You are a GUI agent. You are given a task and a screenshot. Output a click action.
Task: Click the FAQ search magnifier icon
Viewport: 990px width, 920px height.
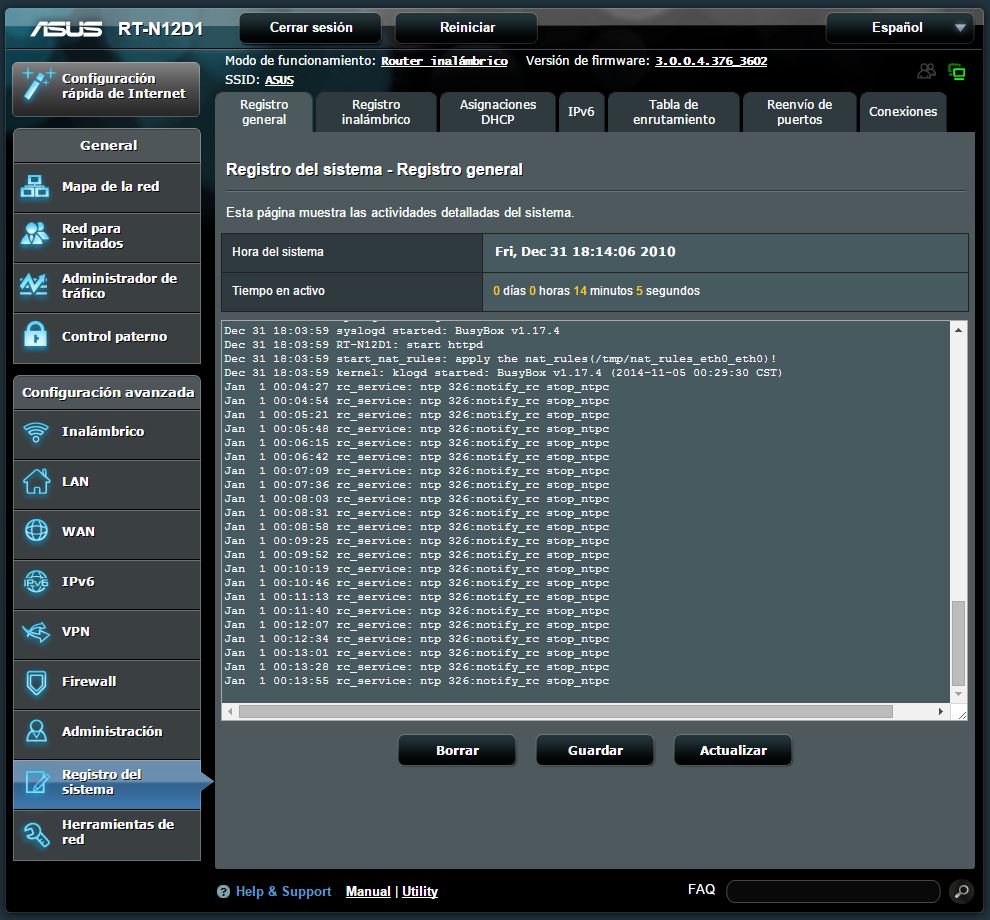click(960, 891)
